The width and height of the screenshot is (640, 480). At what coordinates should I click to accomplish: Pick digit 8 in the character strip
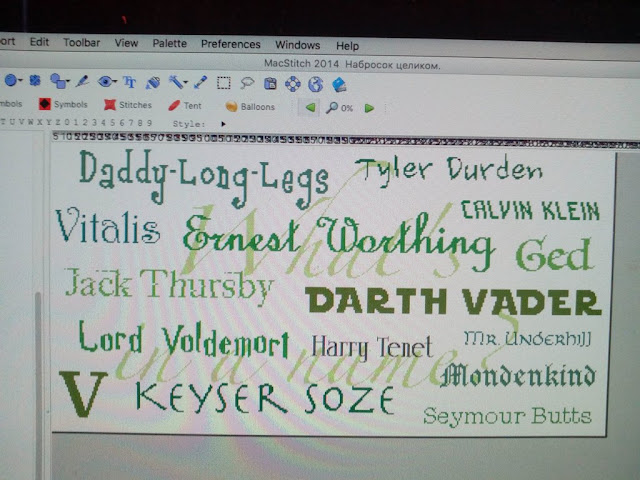(140, 122)
